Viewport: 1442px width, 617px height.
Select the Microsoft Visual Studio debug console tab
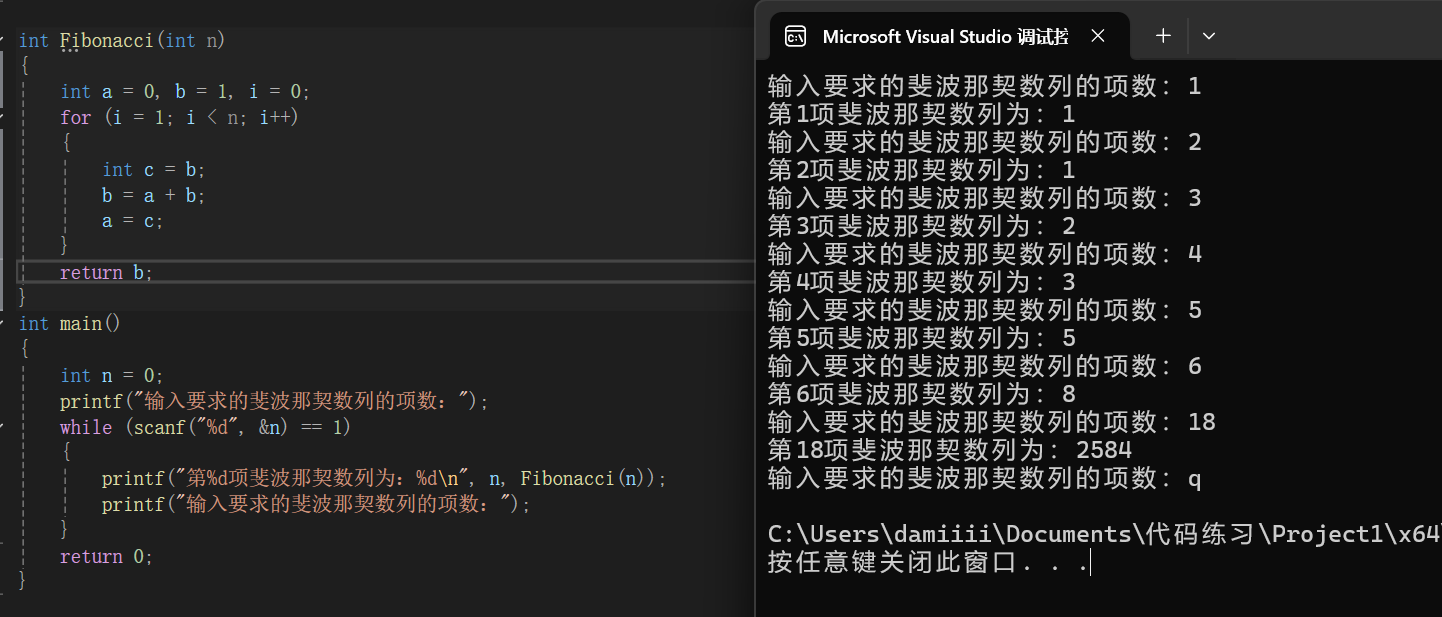(x=944, y=37)
